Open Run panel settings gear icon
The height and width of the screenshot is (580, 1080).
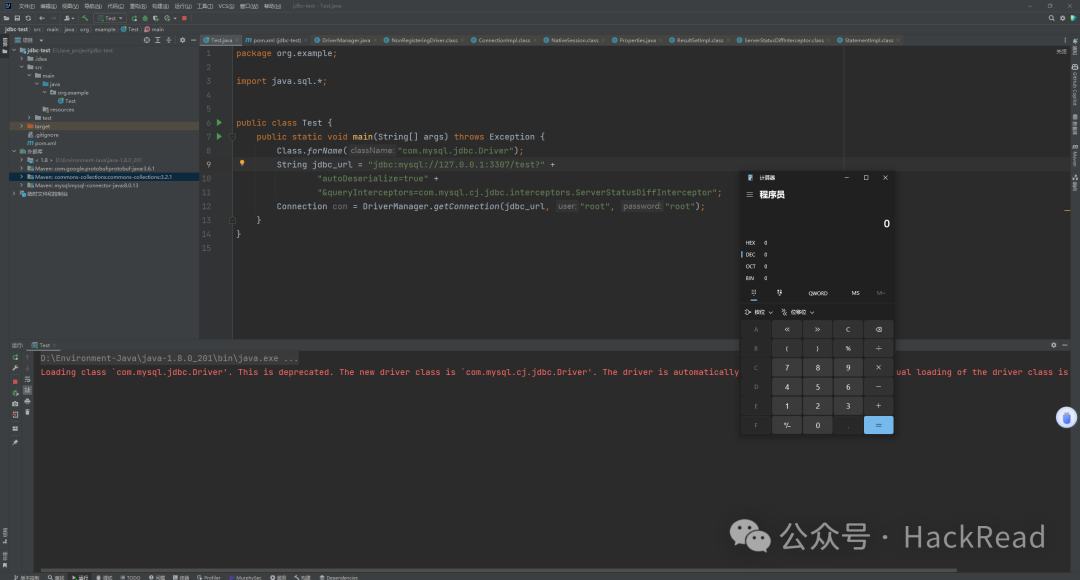point(1053,345)
